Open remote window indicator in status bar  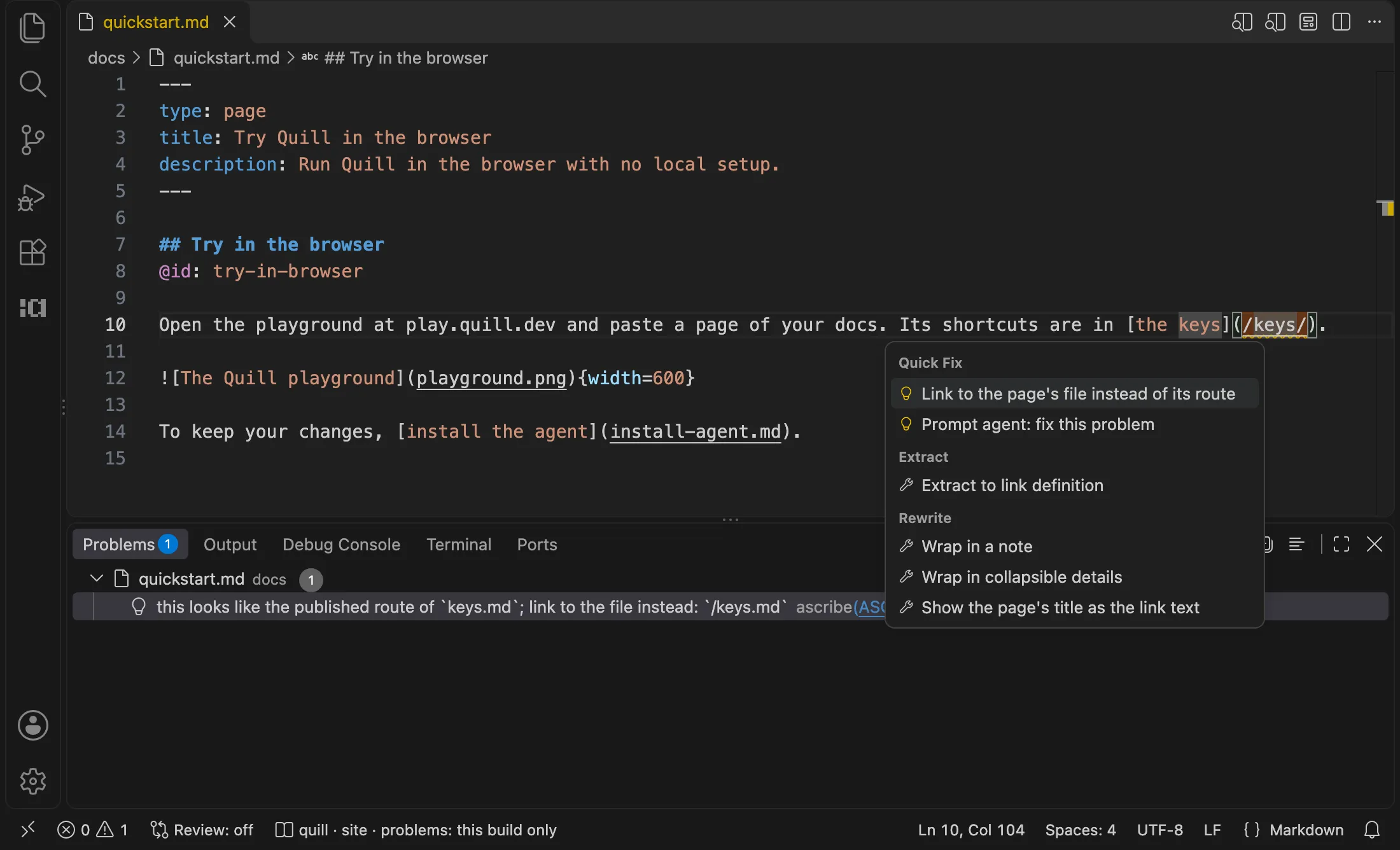(x=28, y=830)
